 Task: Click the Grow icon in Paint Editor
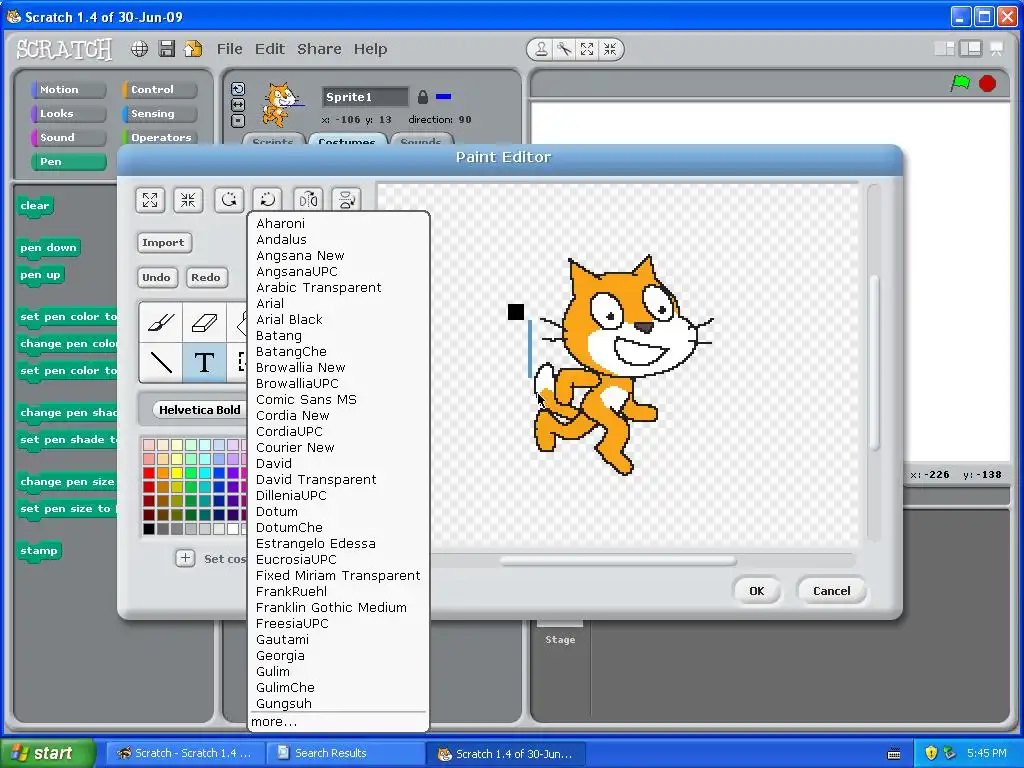point(150,200)
